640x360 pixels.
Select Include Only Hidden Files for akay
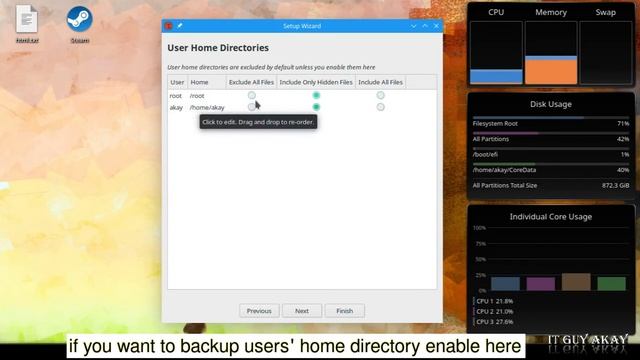(x=316, y=107)
